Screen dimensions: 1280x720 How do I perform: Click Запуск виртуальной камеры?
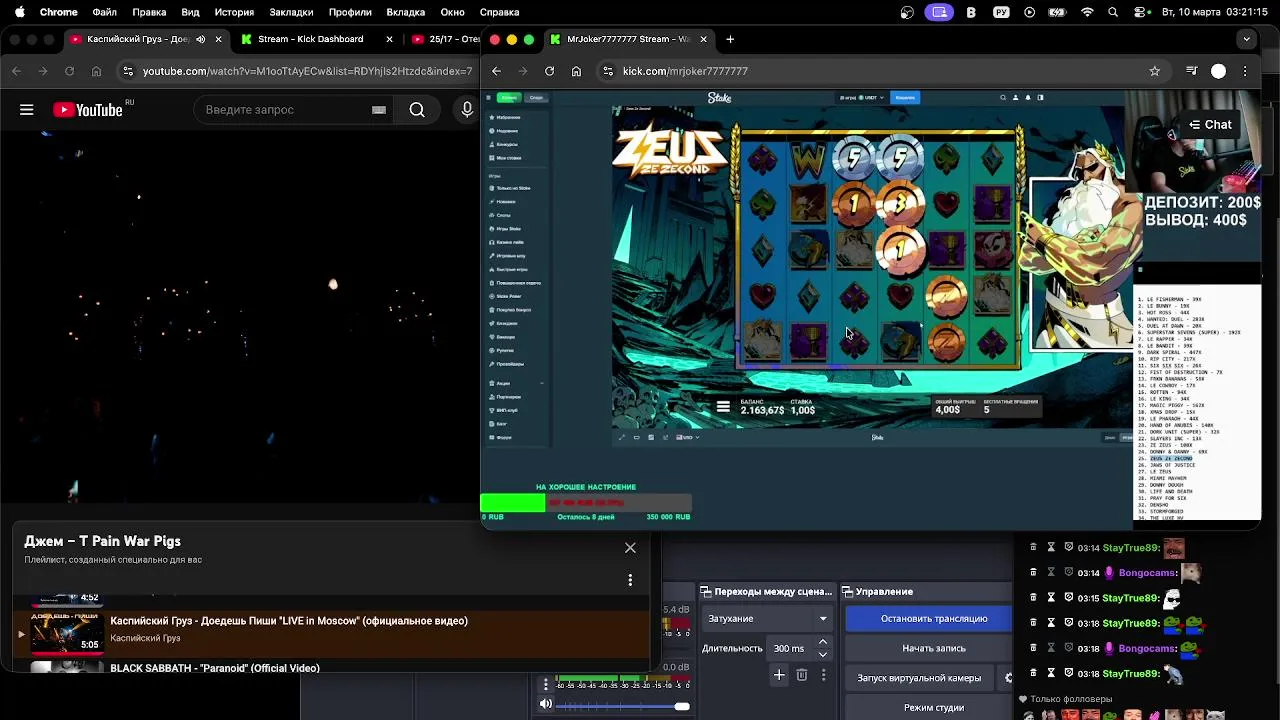pyautogui.click(x=919, y=678)
